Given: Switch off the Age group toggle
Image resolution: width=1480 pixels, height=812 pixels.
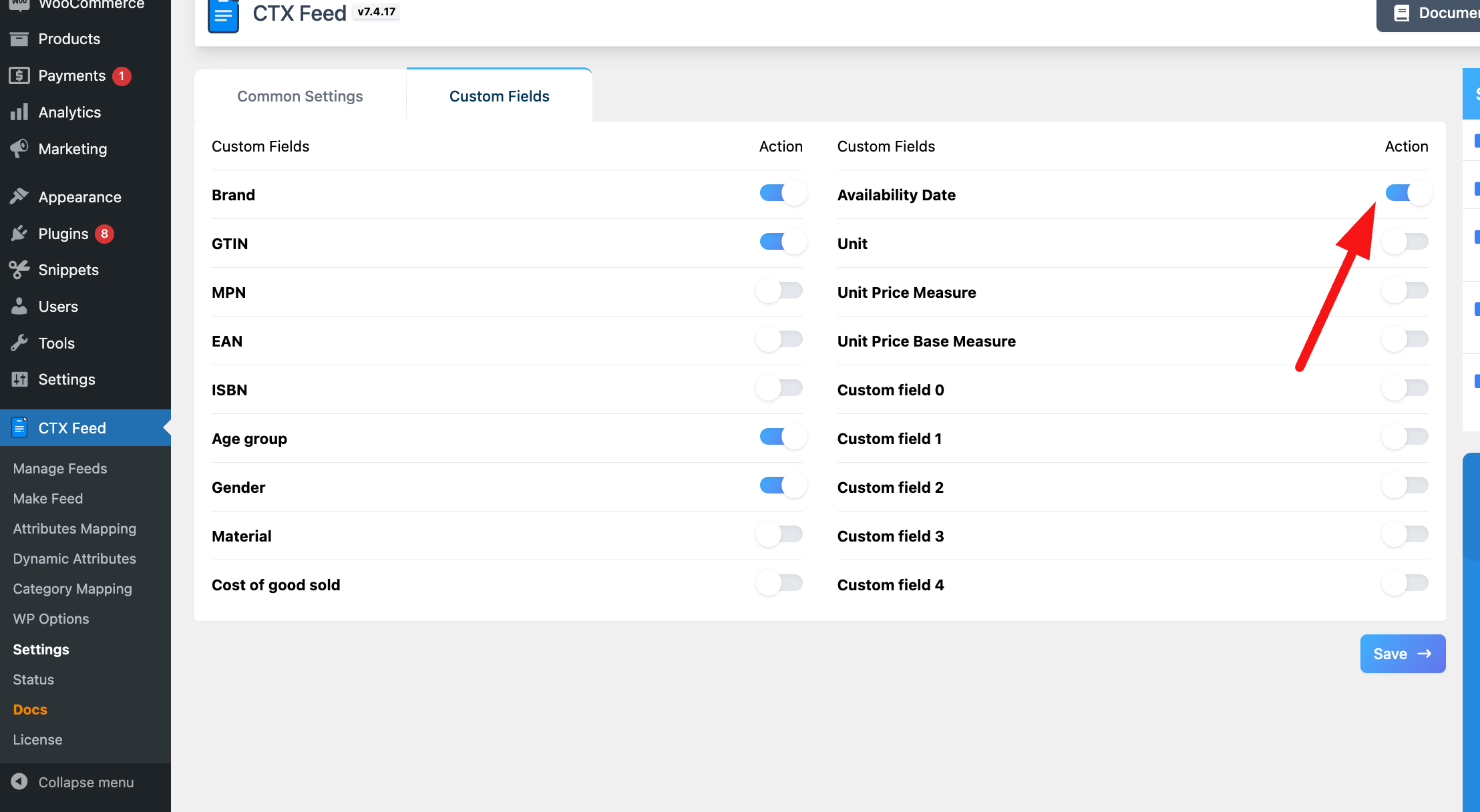Looking at the screenshot, I should point(781,437).
